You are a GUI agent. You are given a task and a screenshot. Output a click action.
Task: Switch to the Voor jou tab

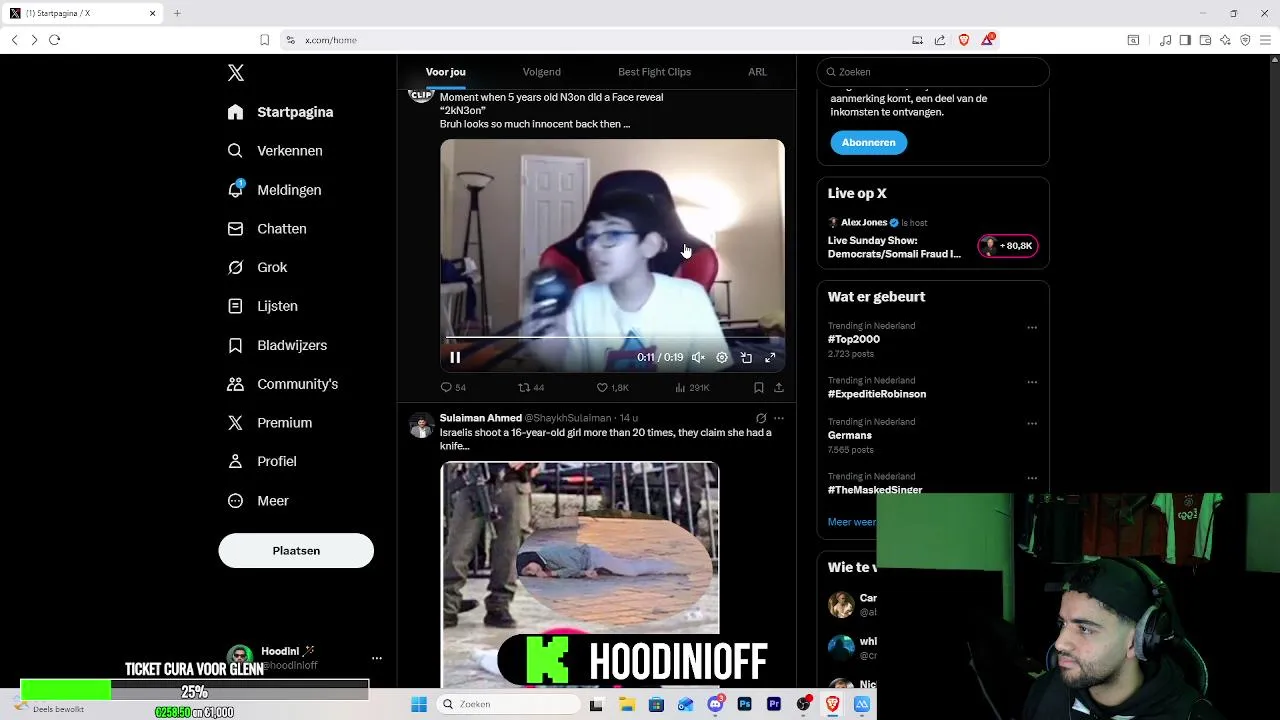446,72
